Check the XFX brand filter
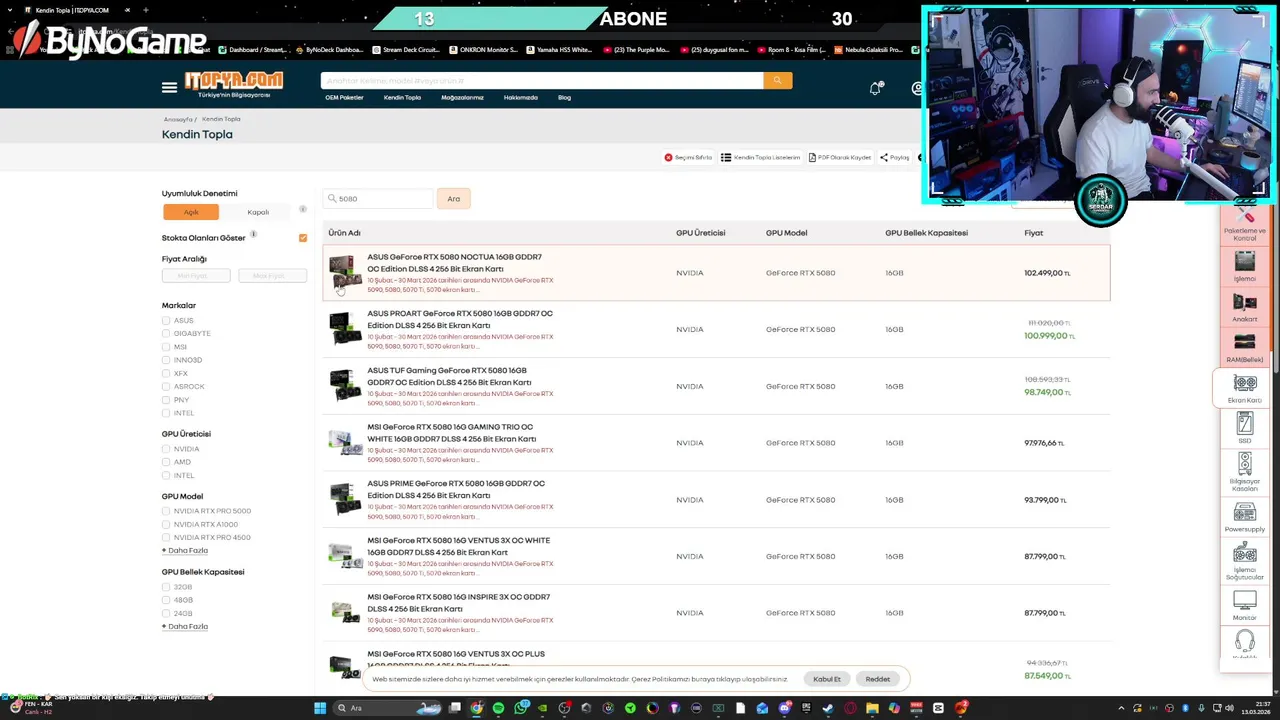1280x720 pixels. click(x=166, y=373)
